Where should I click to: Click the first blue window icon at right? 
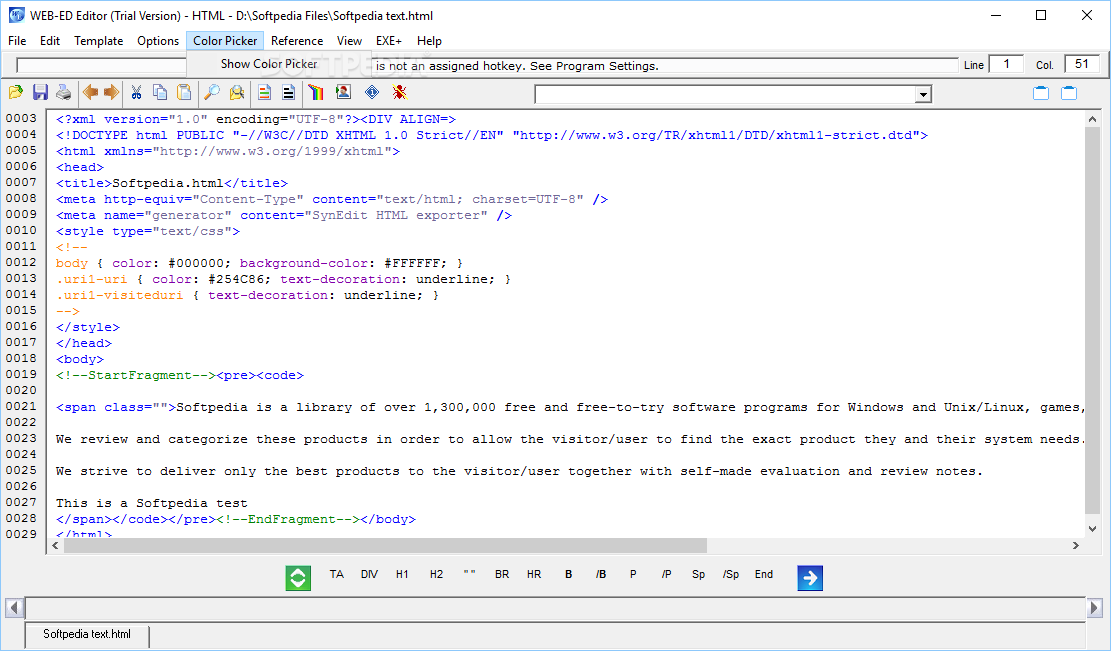(1041, 93)
